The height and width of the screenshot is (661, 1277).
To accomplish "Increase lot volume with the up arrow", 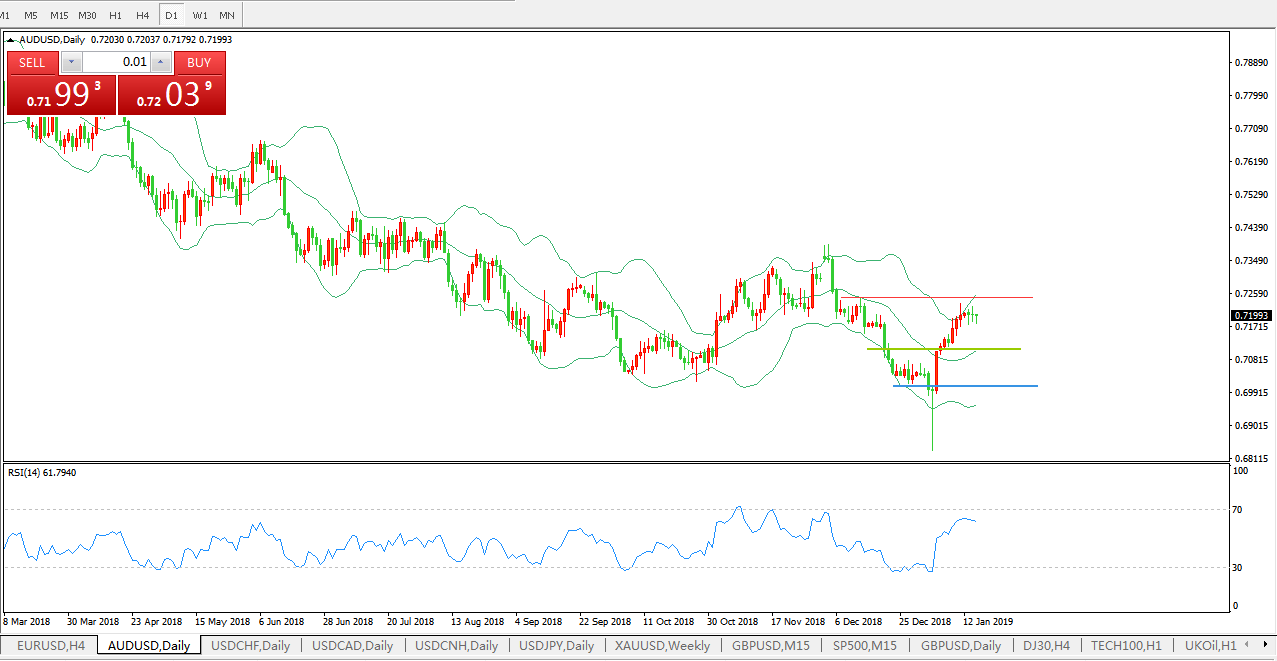I will [161, 63].
